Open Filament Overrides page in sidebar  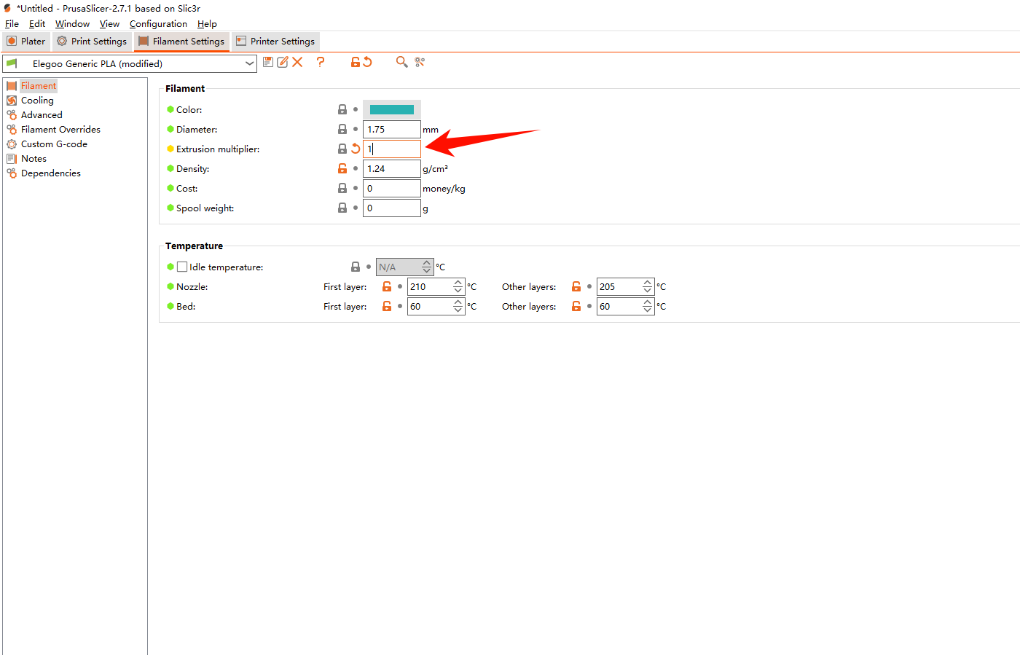click(60, 129)
